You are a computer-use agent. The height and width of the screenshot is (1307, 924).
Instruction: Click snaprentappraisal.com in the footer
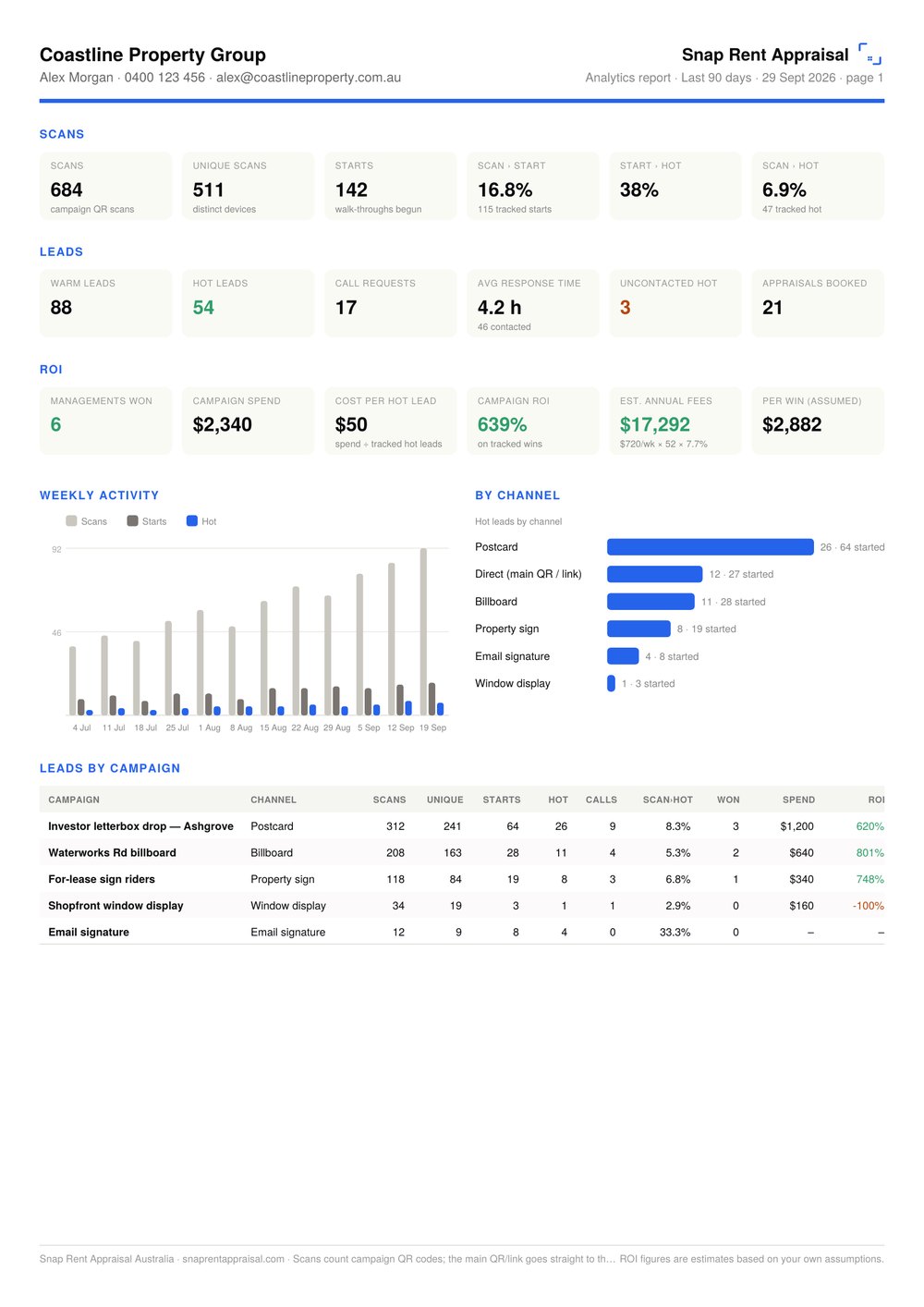(x=233, y=1259)
